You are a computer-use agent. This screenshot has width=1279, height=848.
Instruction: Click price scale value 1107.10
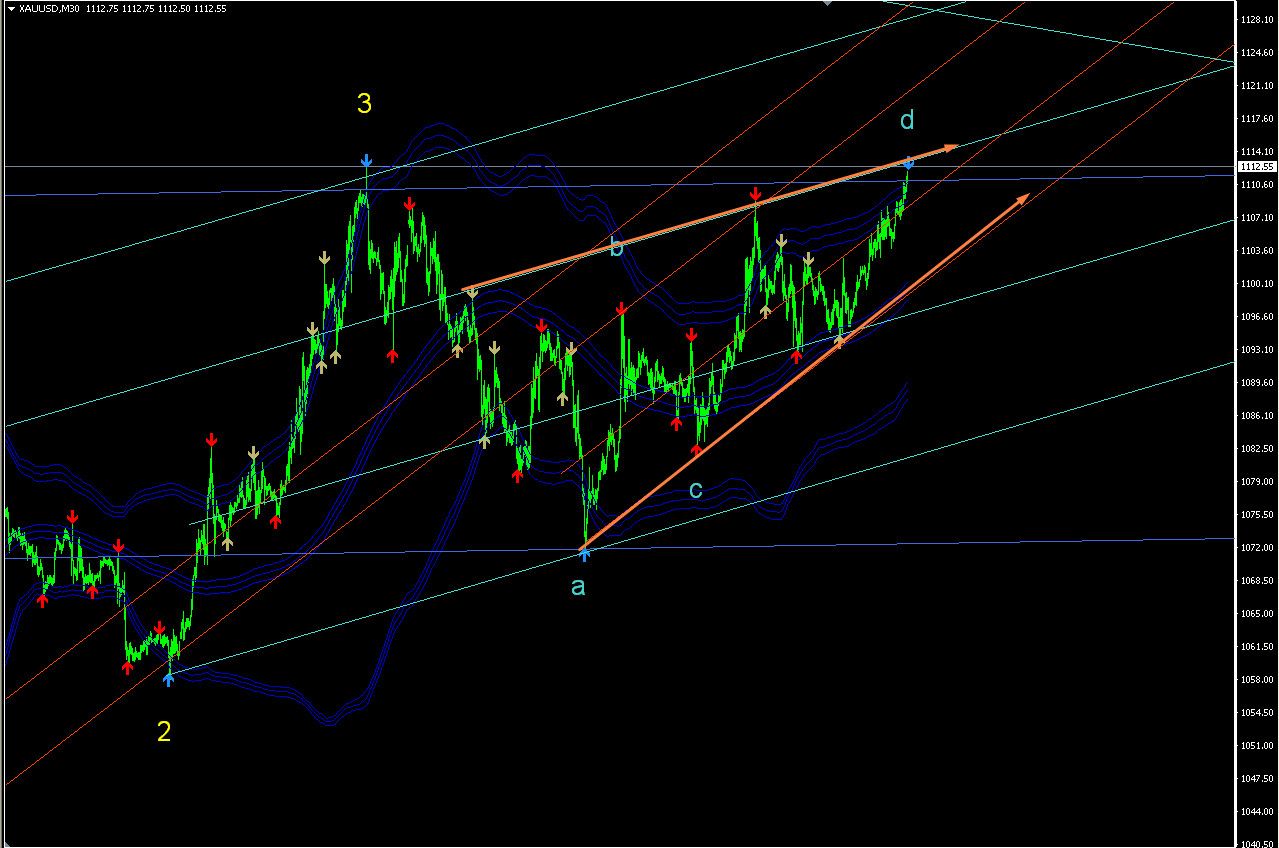coord(1256,218)
